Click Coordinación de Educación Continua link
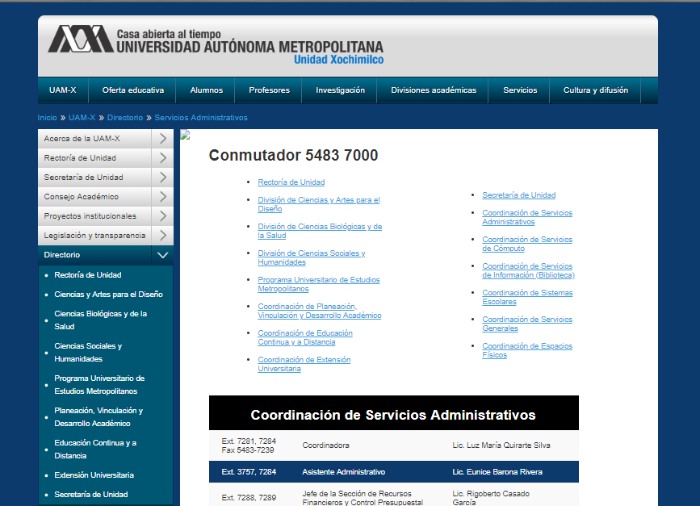Viewport: 700px width, 506px height. (x=305, y=338)
